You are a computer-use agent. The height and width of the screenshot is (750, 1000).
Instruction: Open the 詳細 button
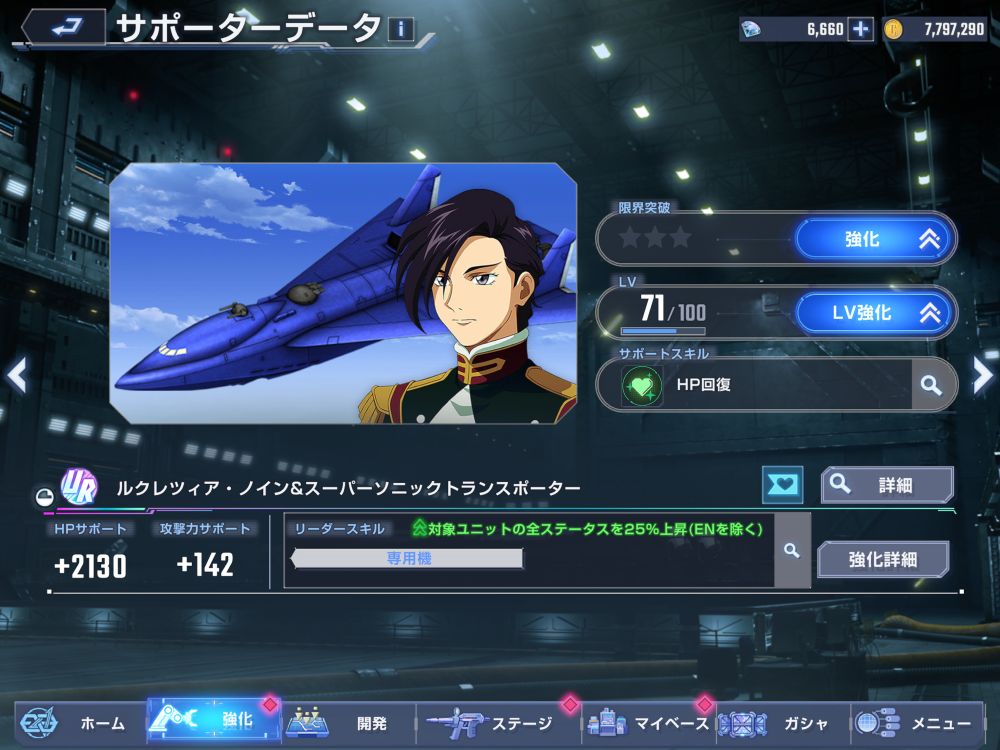[x=887, y=485]
